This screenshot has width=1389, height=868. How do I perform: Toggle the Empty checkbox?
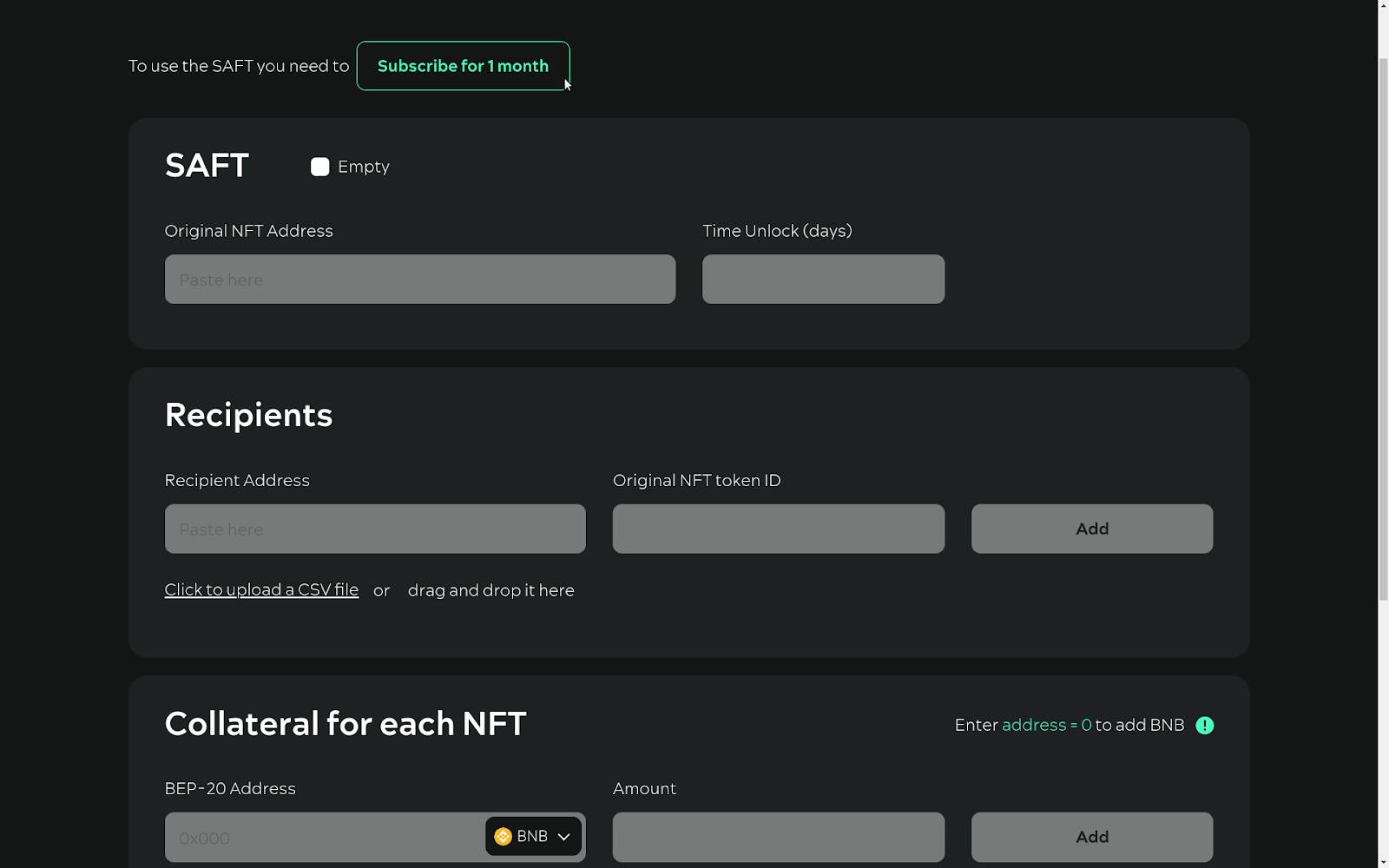pos(320,167)
